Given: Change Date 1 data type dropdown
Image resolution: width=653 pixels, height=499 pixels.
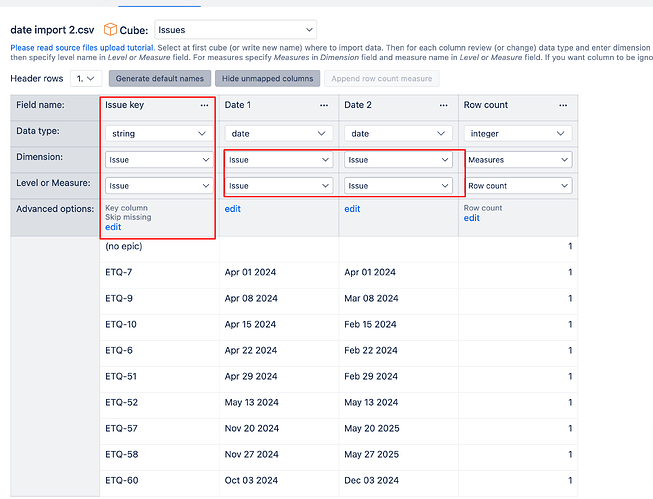Looking at the screenshot, I should click(x=279, y=134).
